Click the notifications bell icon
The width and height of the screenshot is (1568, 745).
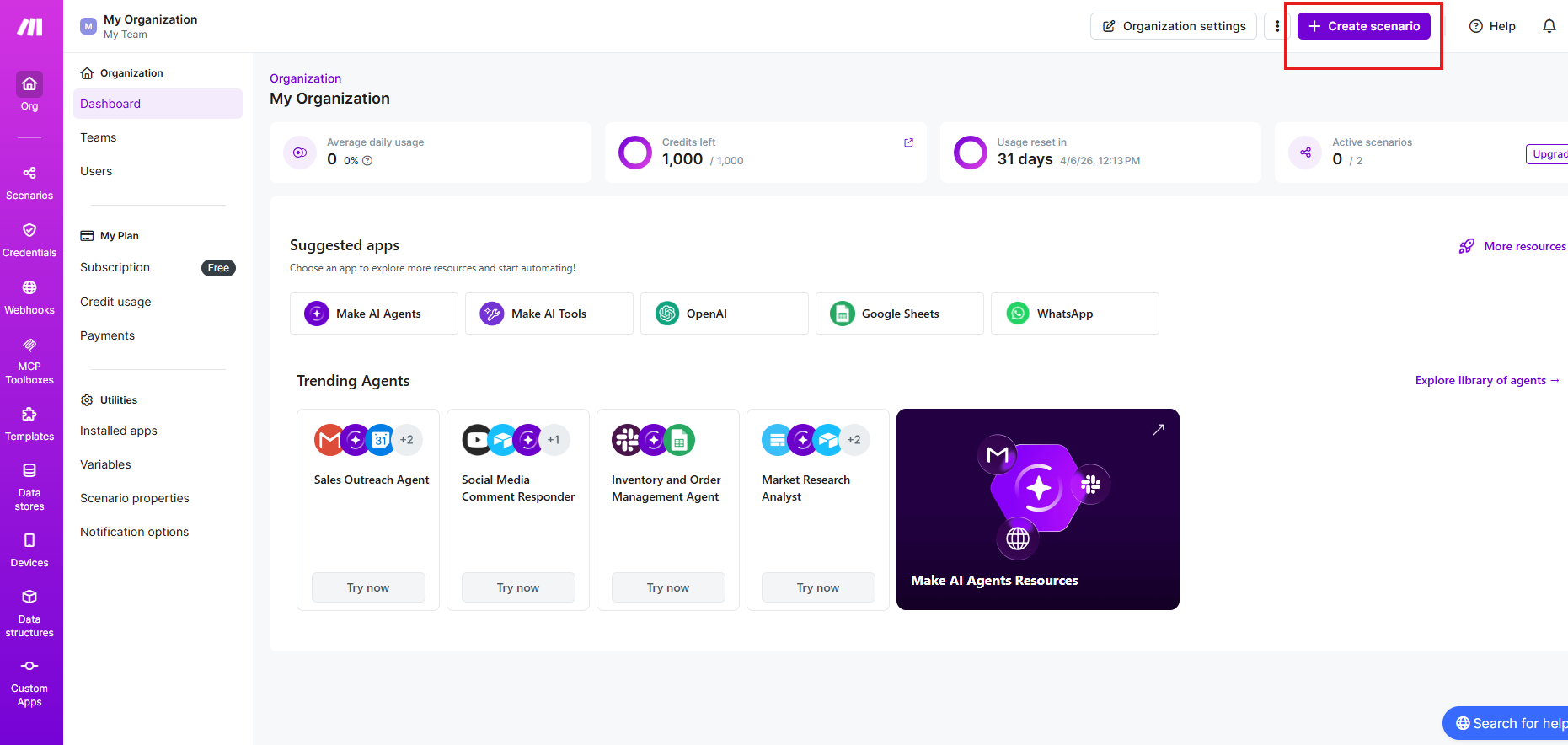[x=1549, y=26]
